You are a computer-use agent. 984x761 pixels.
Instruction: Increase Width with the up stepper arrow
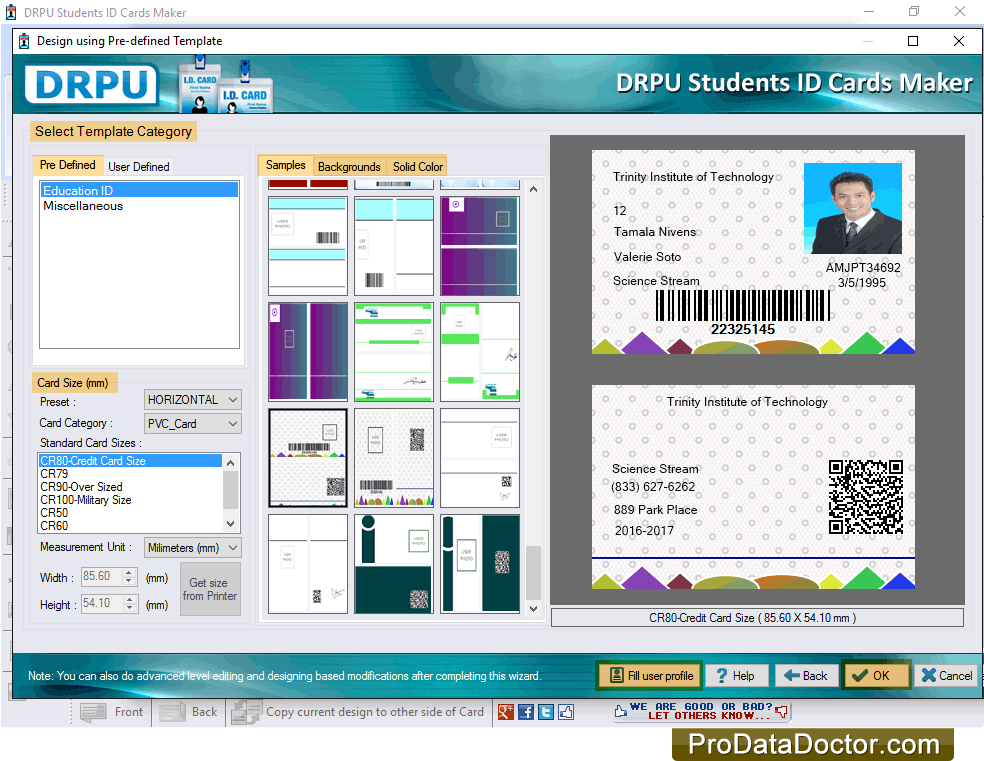tap(129, 572)
